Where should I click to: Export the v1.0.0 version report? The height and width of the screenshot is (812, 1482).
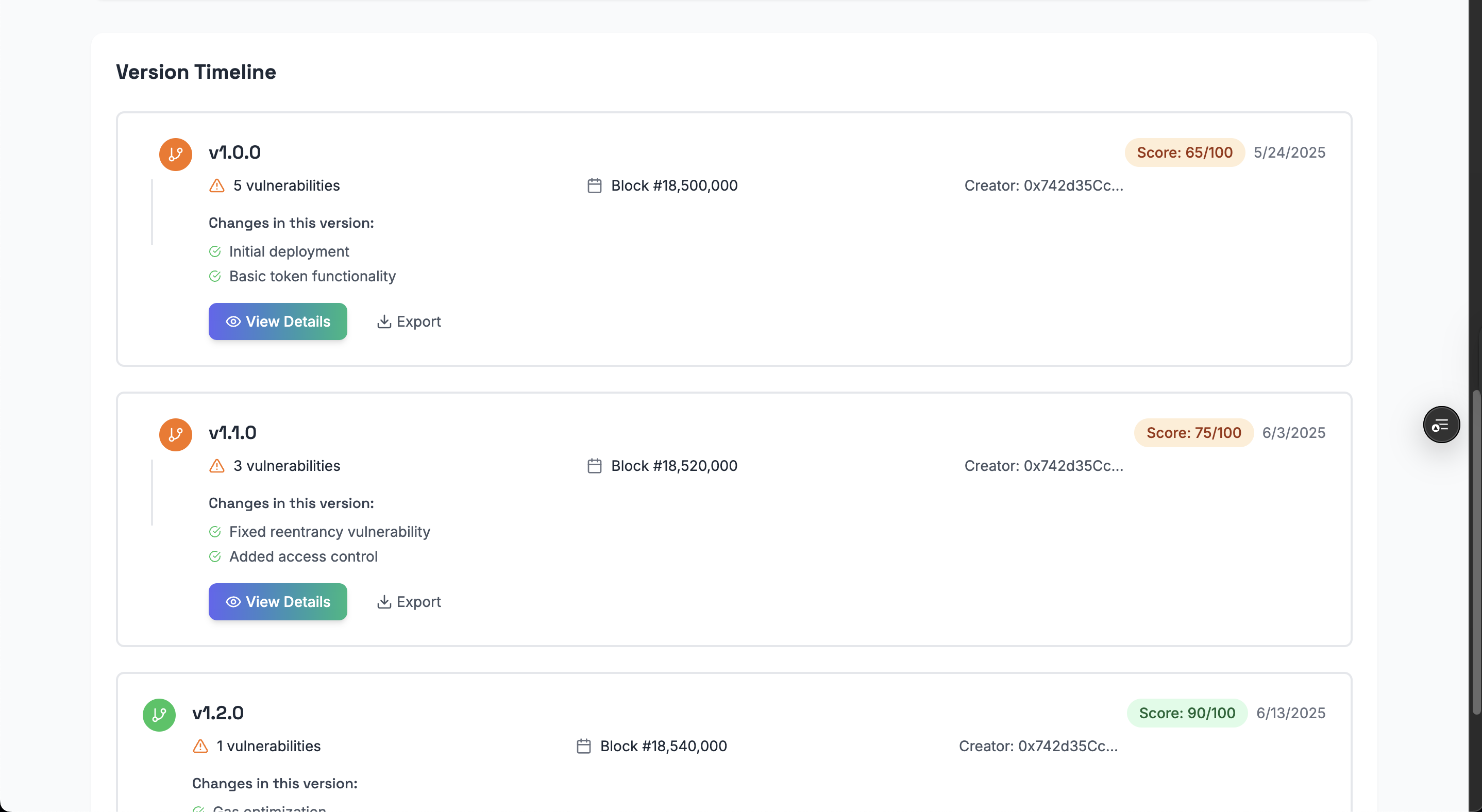tap(409, 322)
